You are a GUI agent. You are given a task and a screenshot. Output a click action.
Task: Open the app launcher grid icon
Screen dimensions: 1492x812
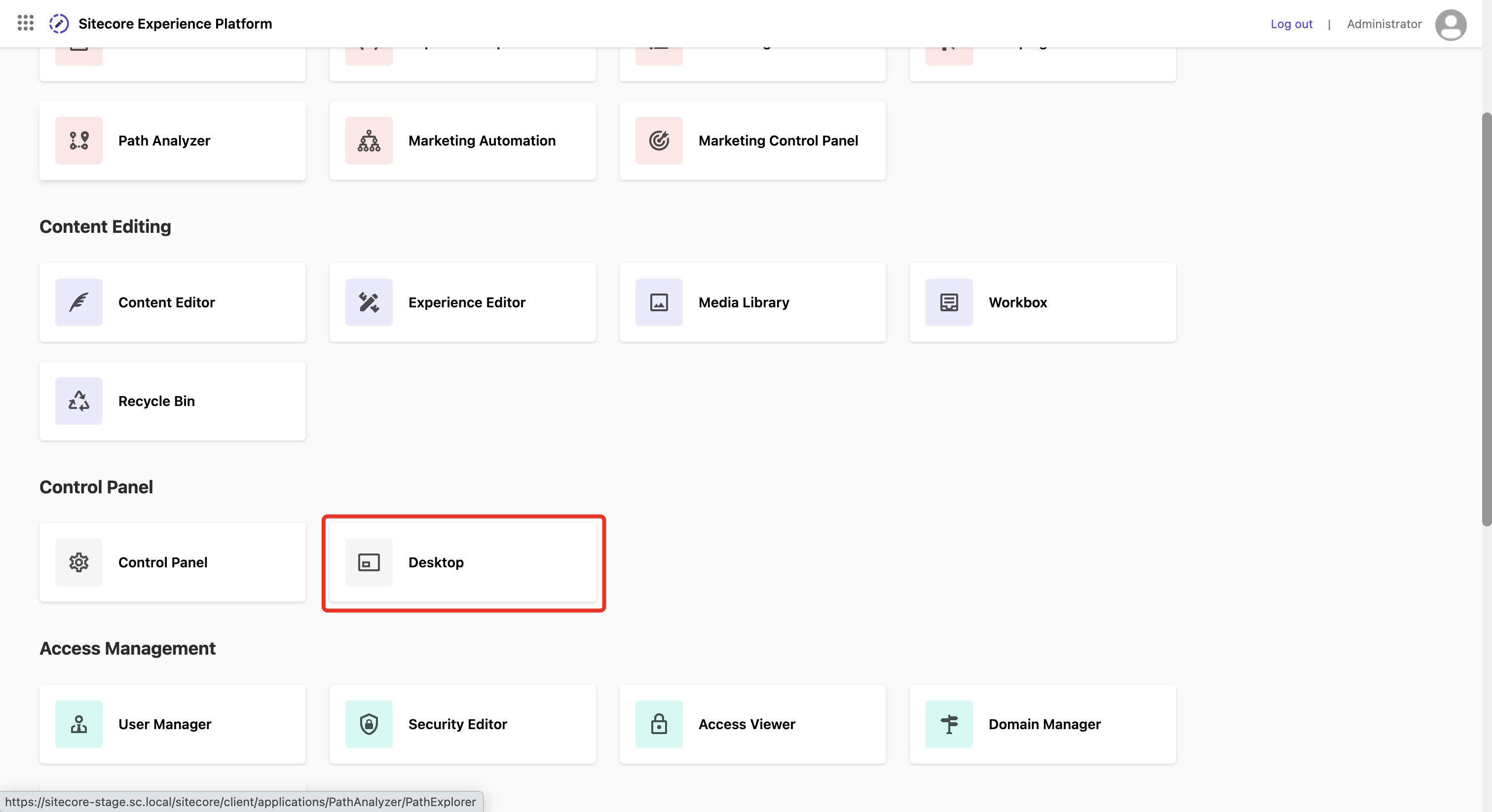tap(26, 23)
